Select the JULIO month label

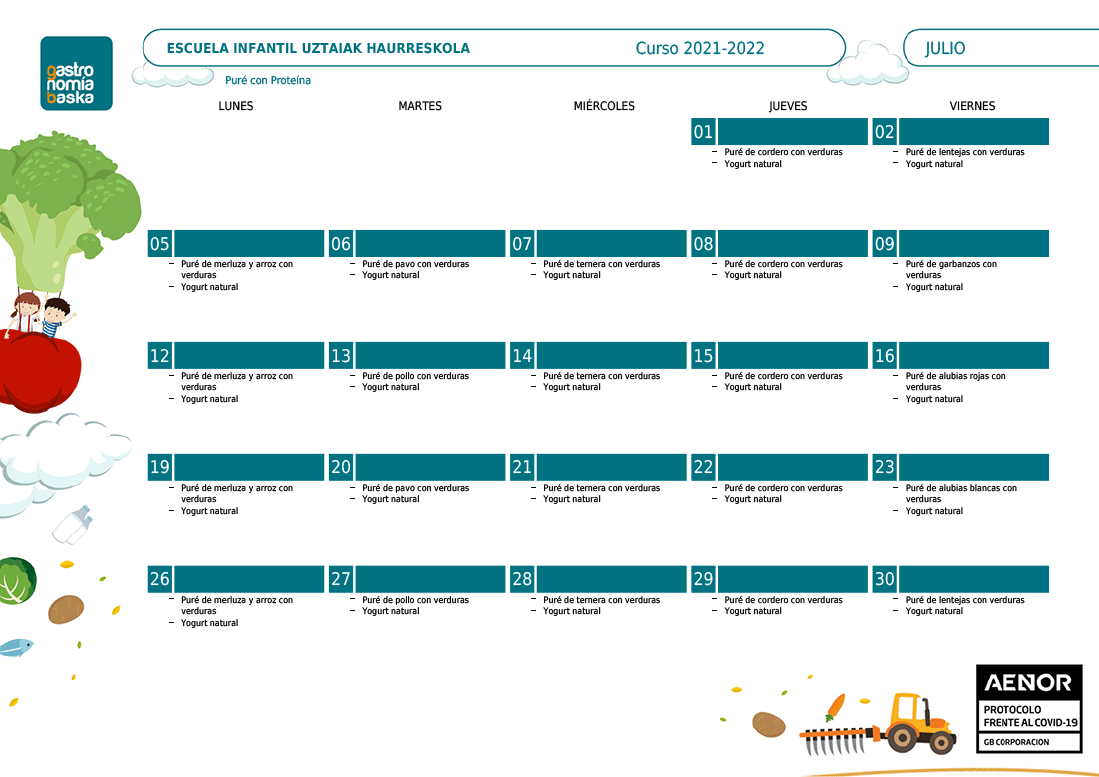pos(945,48)
